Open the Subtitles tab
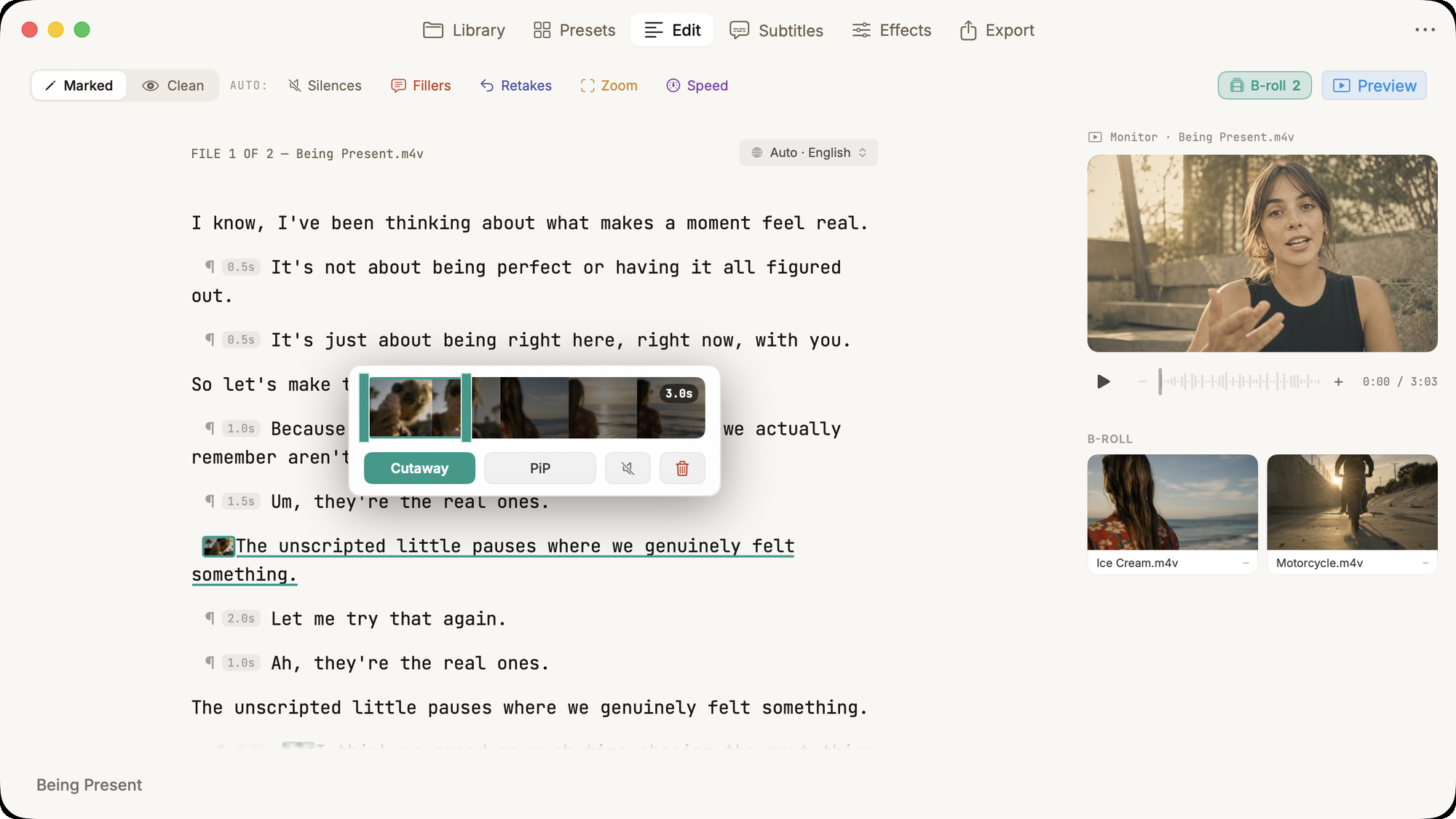Image resolution: width=1456 pixels, height=819 pixels. (x=776, y=30)
